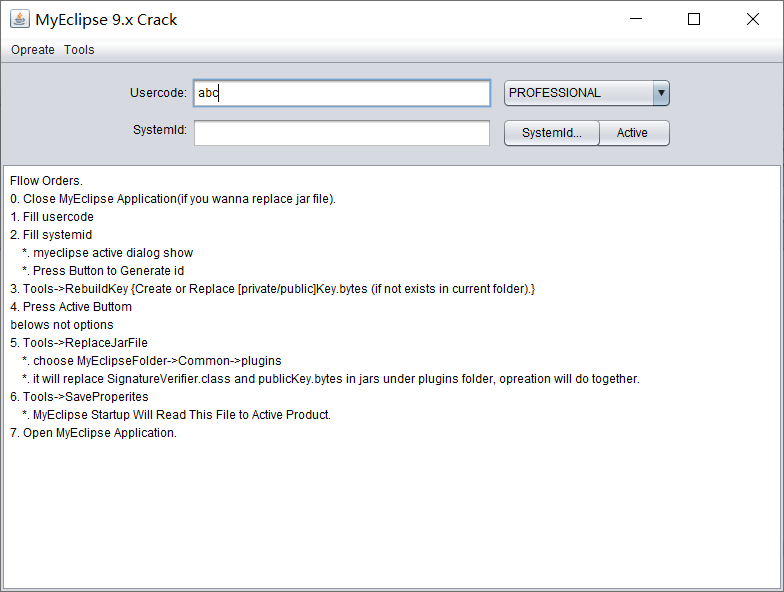The height and width of the screenshot is (592, 784).
Task: Click the '4. Press Active Buttom' line
Action: click(71, 307)
